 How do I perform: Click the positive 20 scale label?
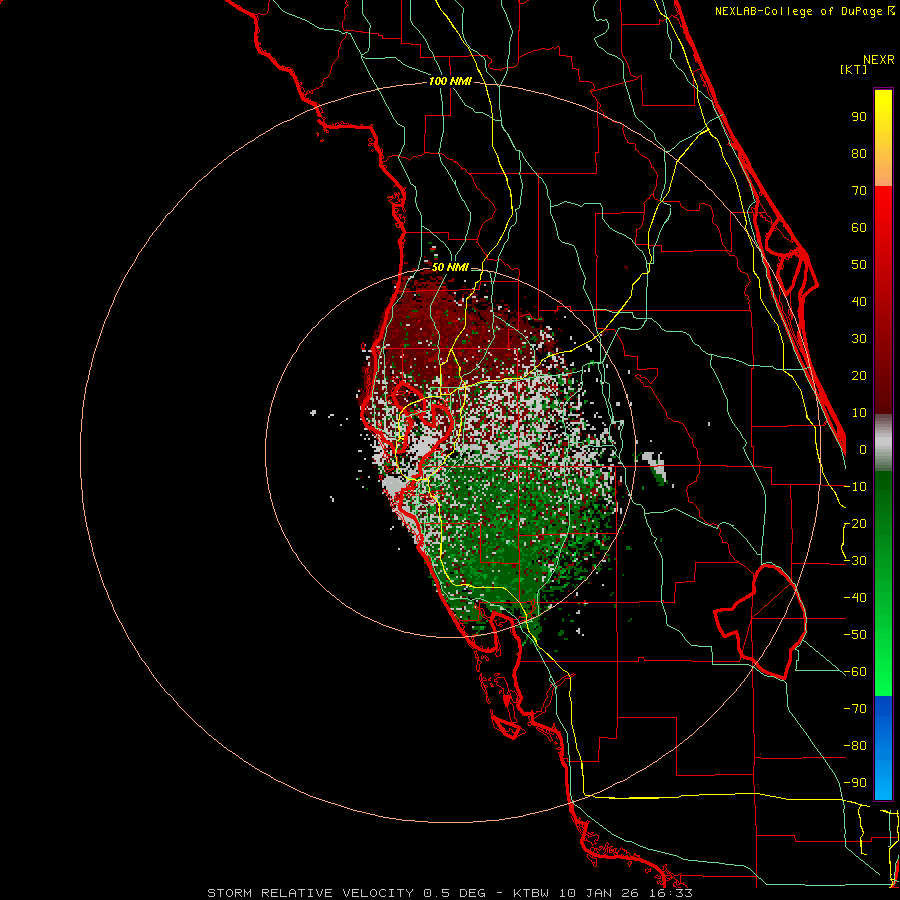pos(859,376)
